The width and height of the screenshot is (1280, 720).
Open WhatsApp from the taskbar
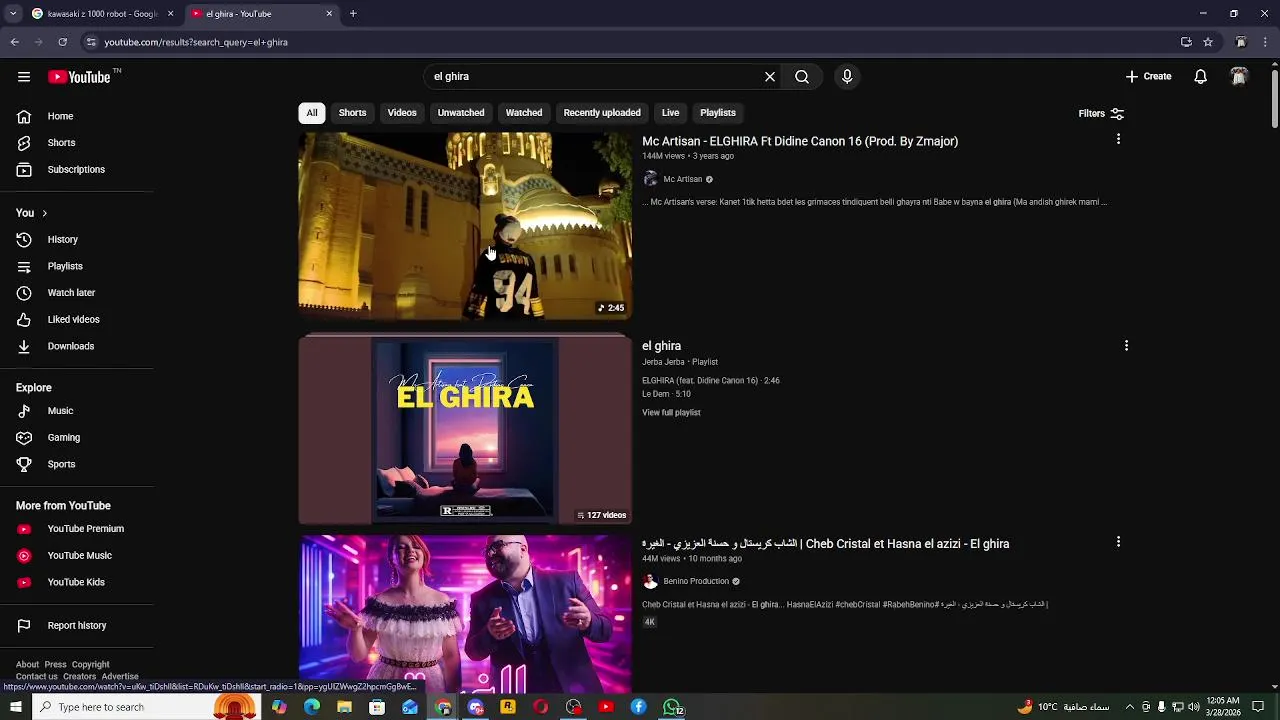pyautogui.click(x=673, y=707)
